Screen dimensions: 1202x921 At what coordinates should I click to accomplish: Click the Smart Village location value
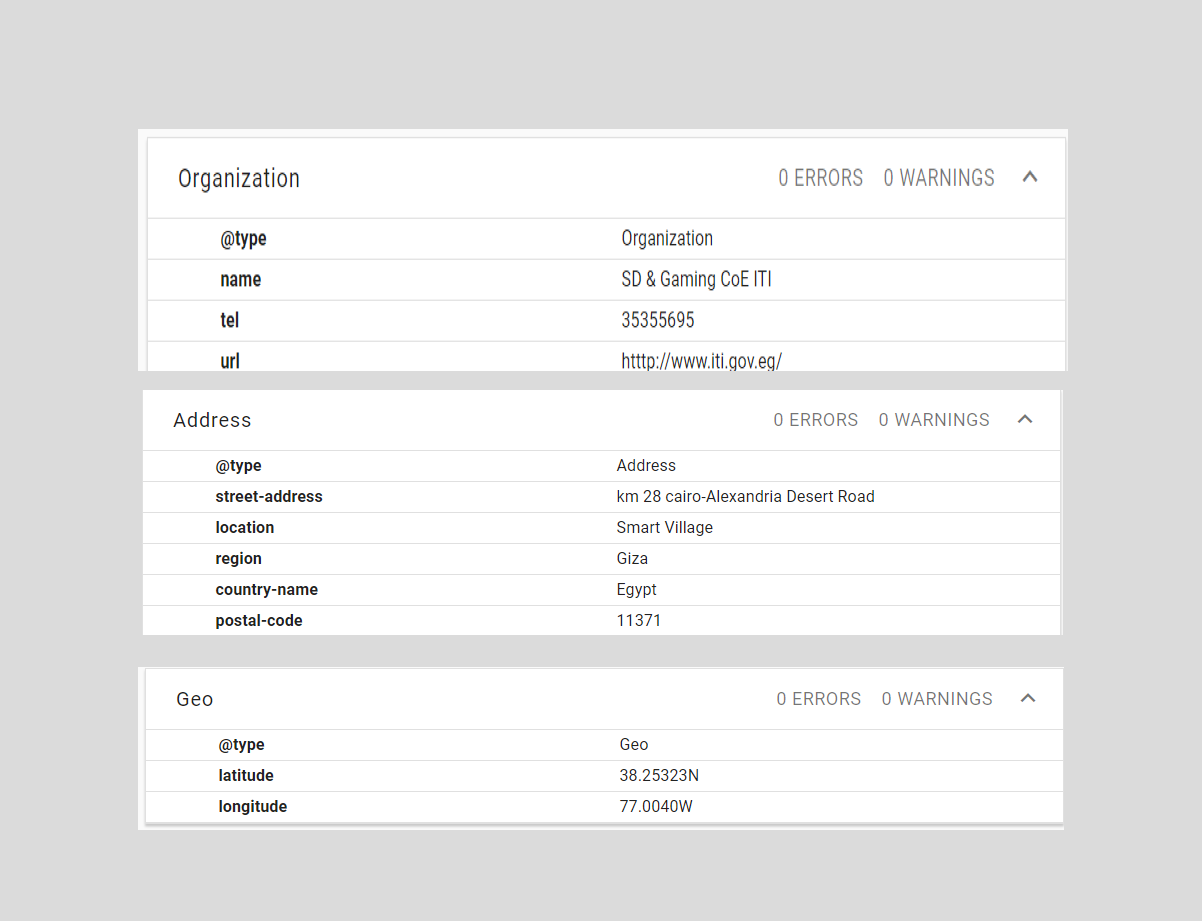point(665,527)
